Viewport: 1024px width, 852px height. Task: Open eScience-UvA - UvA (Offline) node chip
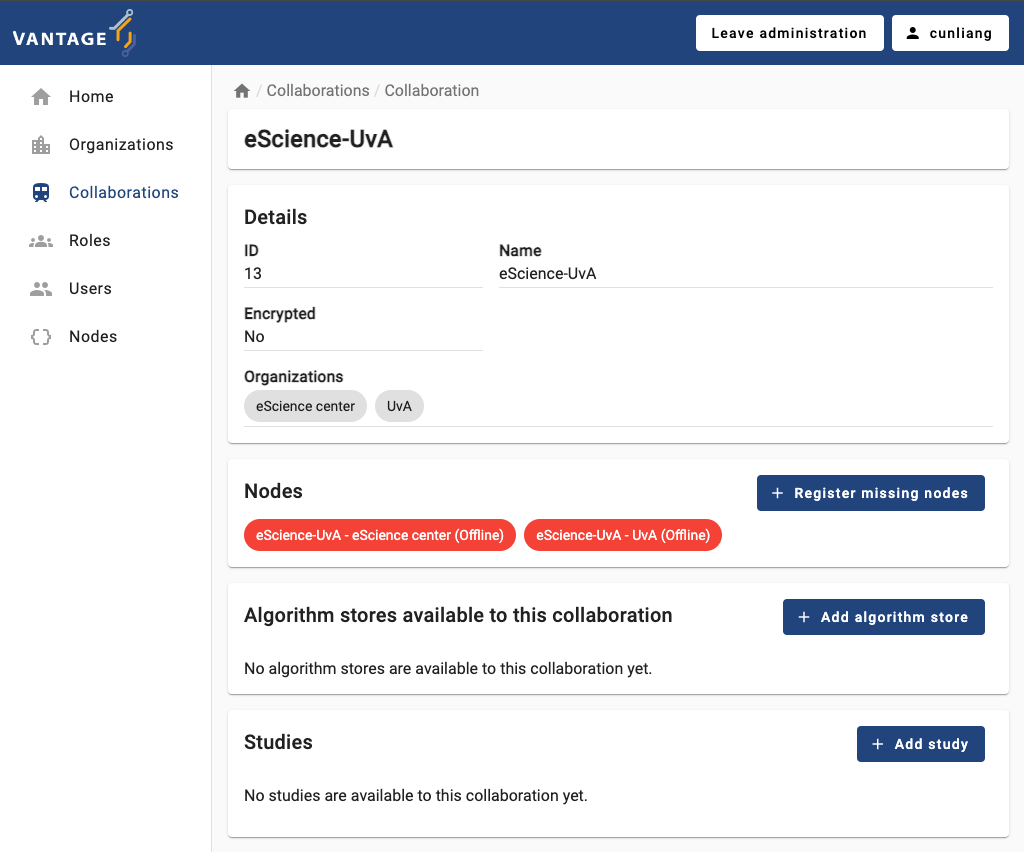coord(622,535)
